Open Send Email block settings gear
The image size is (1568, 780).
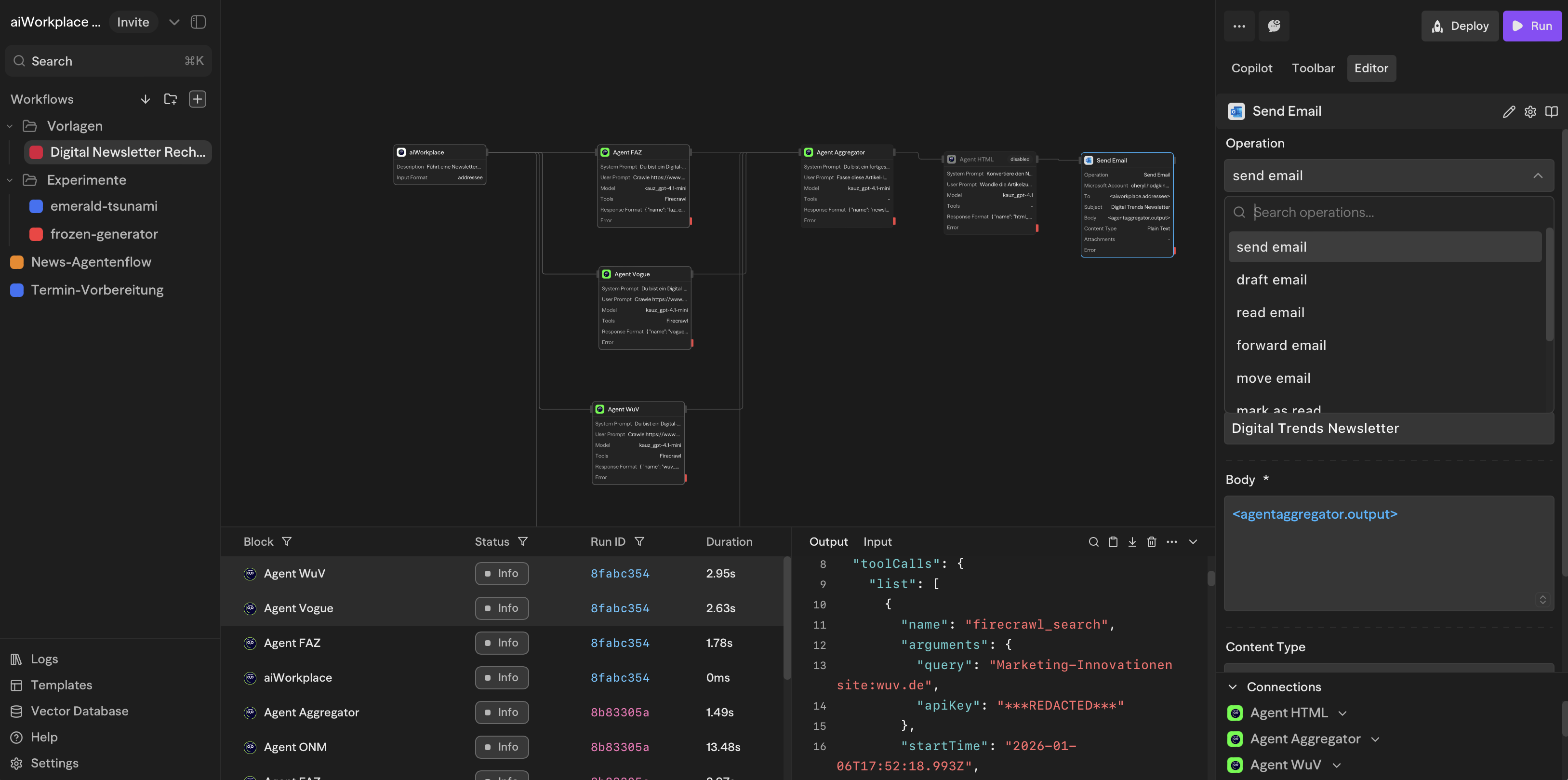[1530, 111]
